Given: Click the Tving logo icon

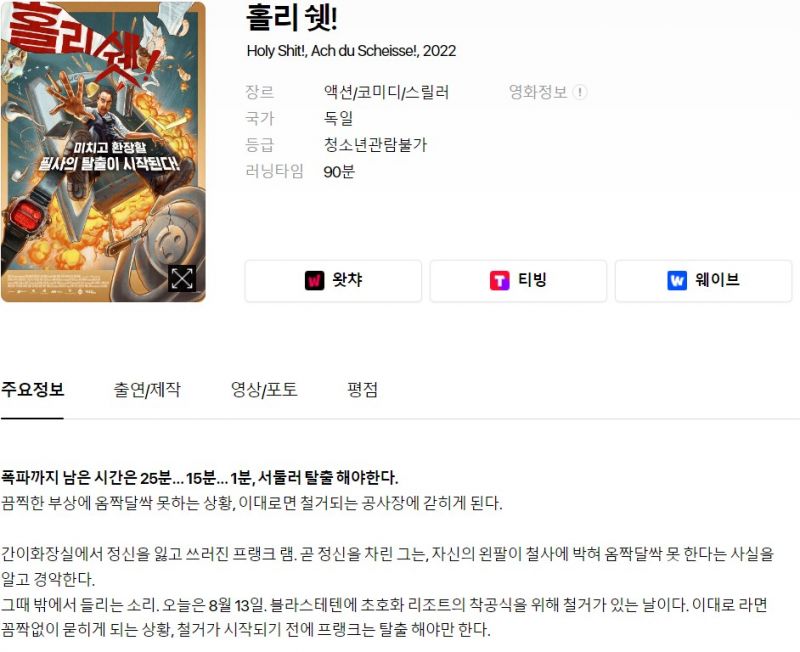Looking at the screenshot, I should pyautogui.click(x=499, y=281).
